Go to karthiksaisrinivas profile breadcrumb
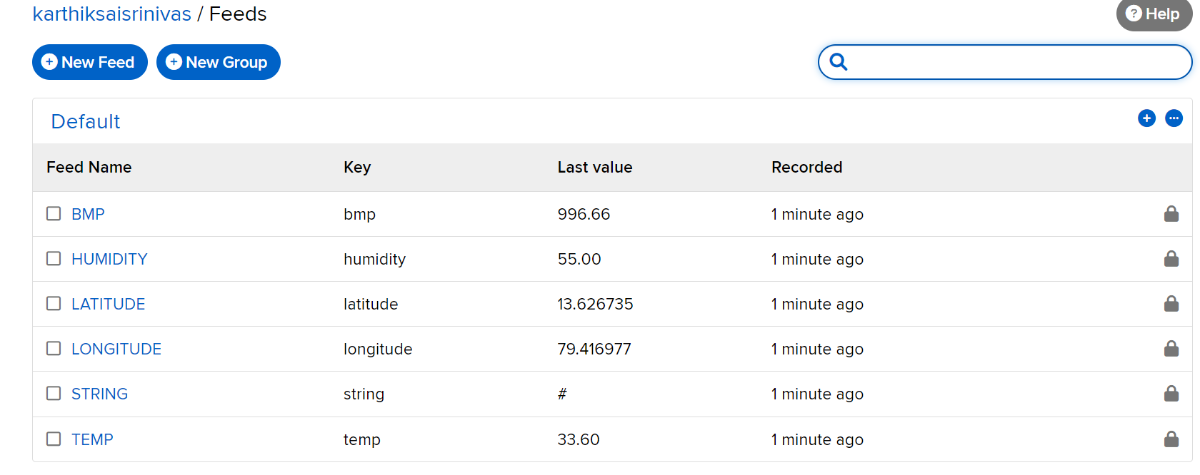The image size is (1200, 475). tap(112, 14)
